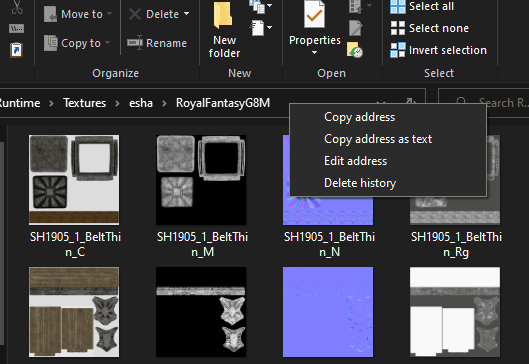Click the search box field
This screenshot has width=529, height=364.
tap(483, 103)
